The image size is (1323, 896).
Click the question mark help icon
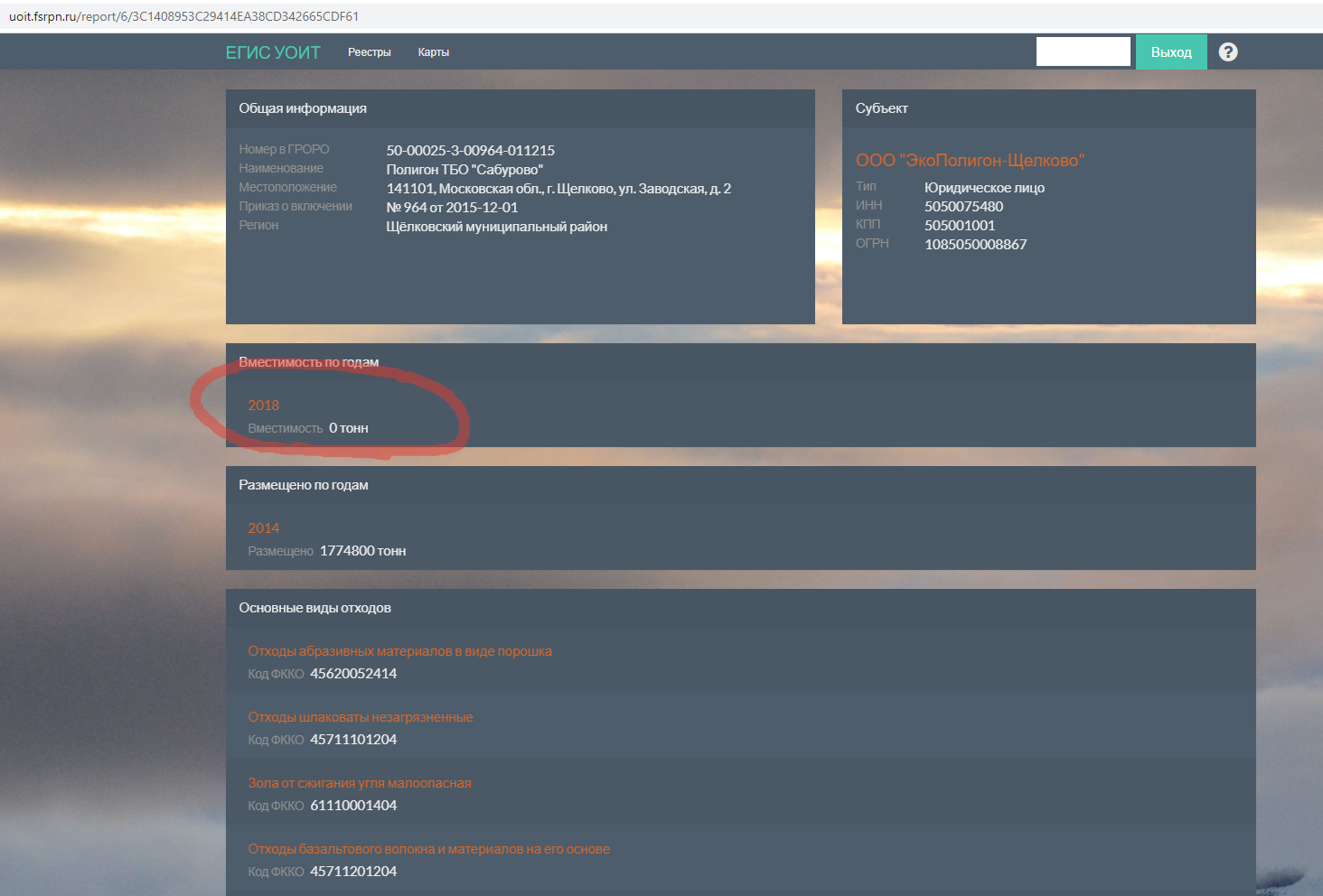coord(1227,52)
